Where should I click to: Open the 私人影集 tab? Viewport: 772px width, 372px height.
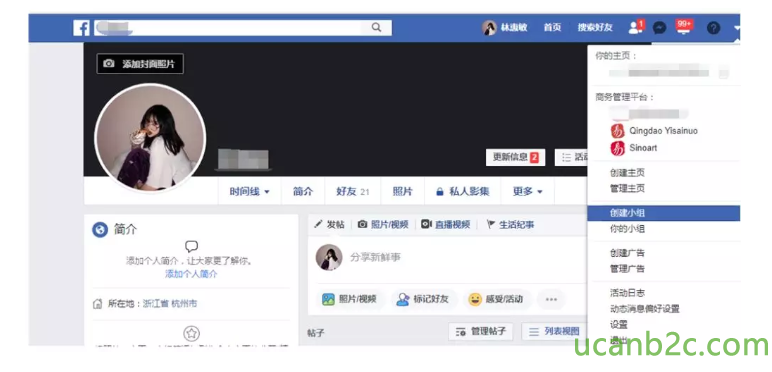[463, 191]
